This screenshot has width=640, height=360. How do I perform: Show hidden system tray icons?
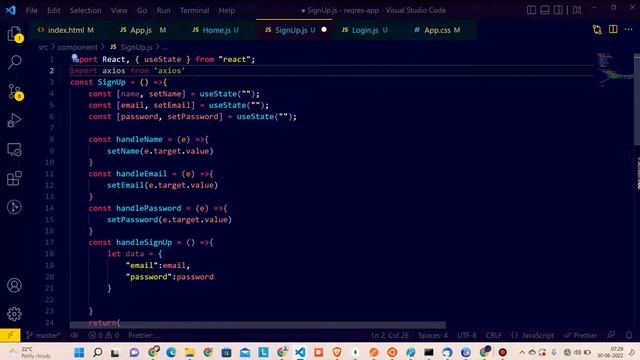click(x=522, y=352)
